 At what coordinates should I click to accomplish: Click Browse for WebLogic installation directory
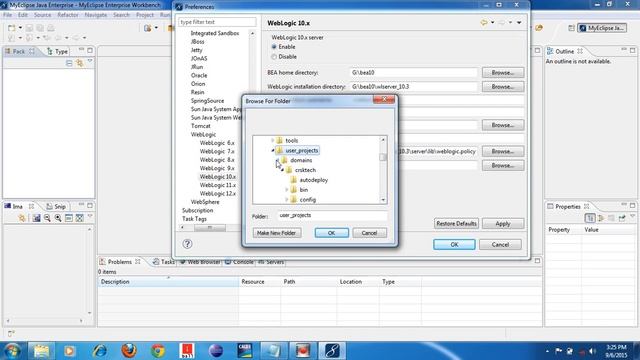503,87
